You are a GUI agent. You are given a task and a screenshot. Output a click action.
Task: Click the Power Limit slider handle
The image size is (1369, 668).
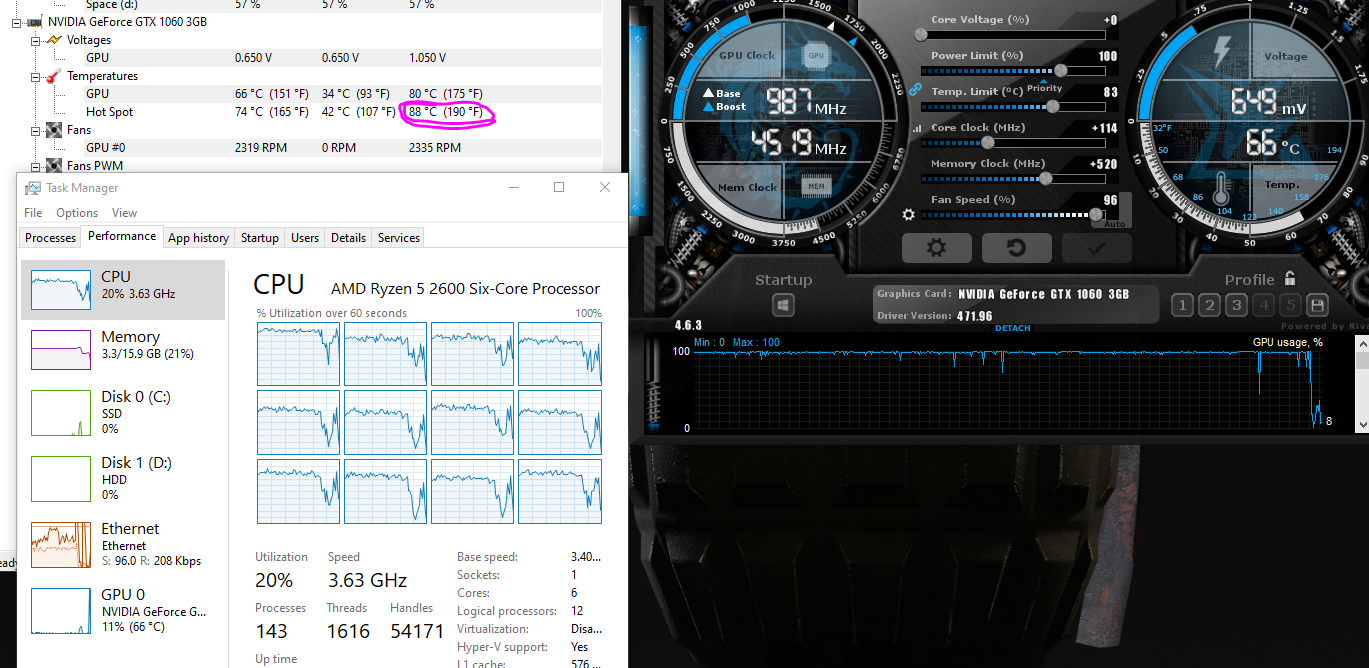[1060, 70]
